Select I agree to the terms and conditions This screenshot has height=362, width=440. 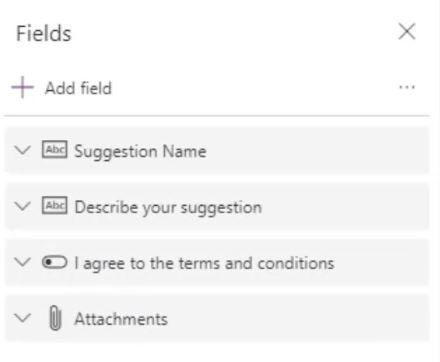[204, 263]
